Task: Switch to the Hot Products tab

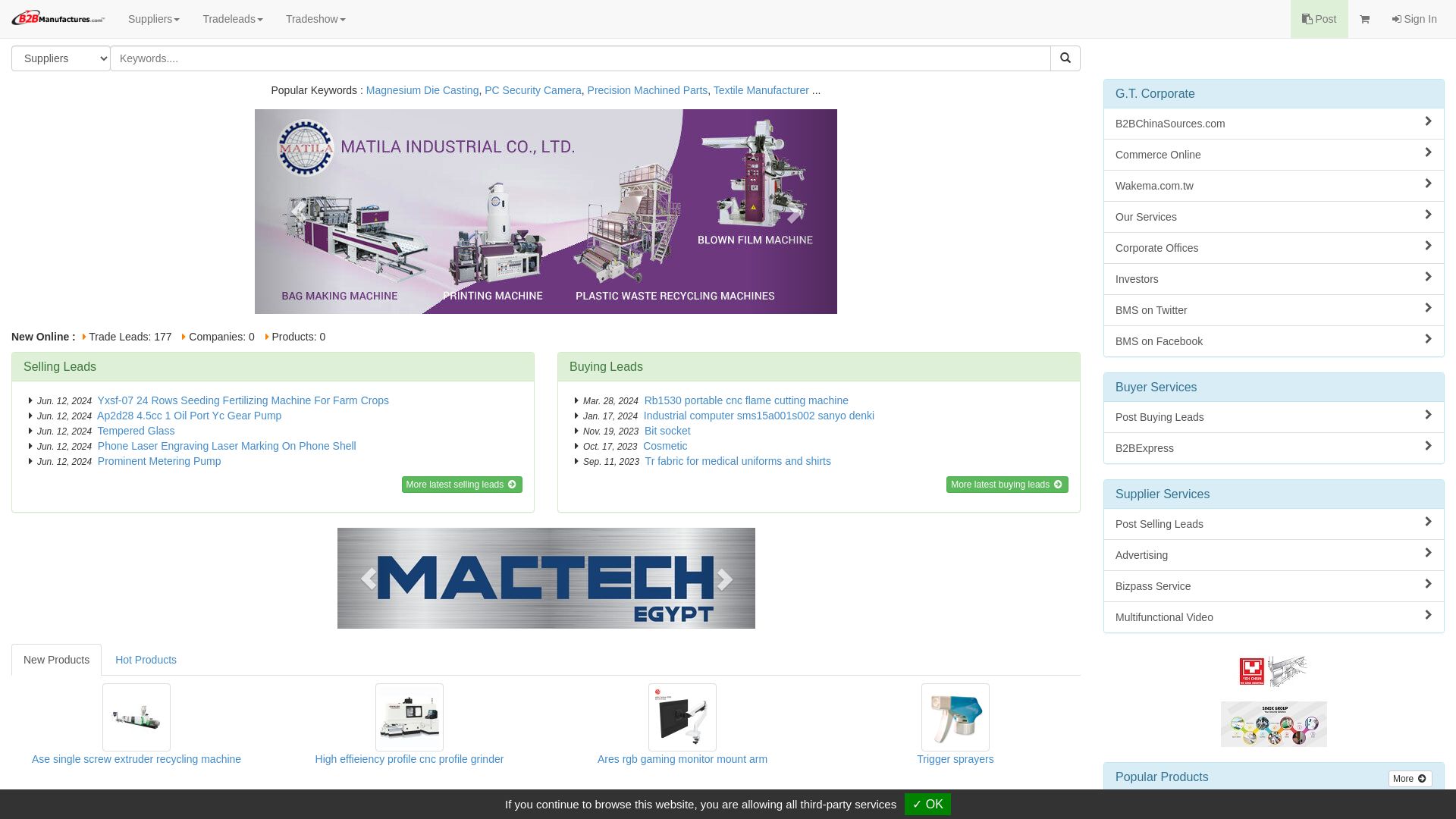Action: pos(146,660)
